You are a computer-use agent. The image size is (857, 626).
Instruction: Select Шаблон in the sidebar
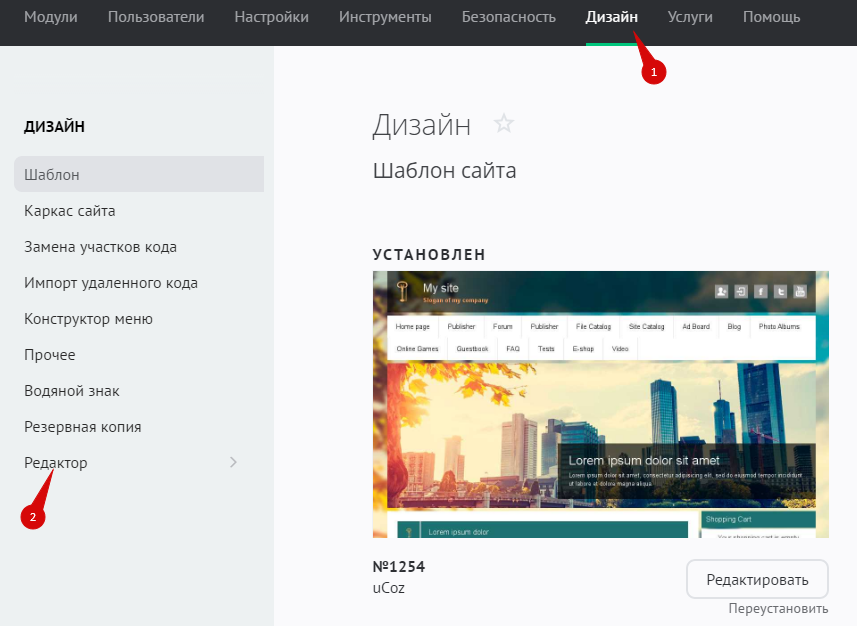point(52,175)
